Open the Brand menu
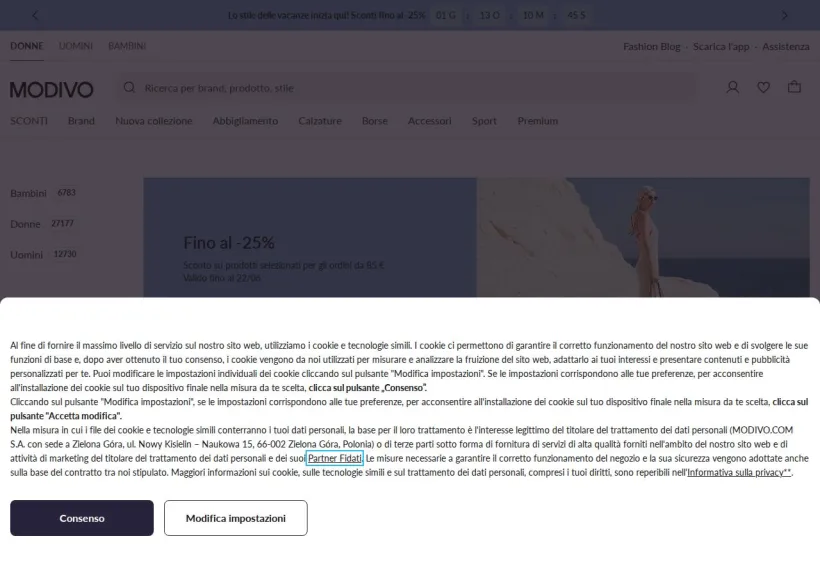This screenshot has height=577, width=820. [x=81, y=121]
